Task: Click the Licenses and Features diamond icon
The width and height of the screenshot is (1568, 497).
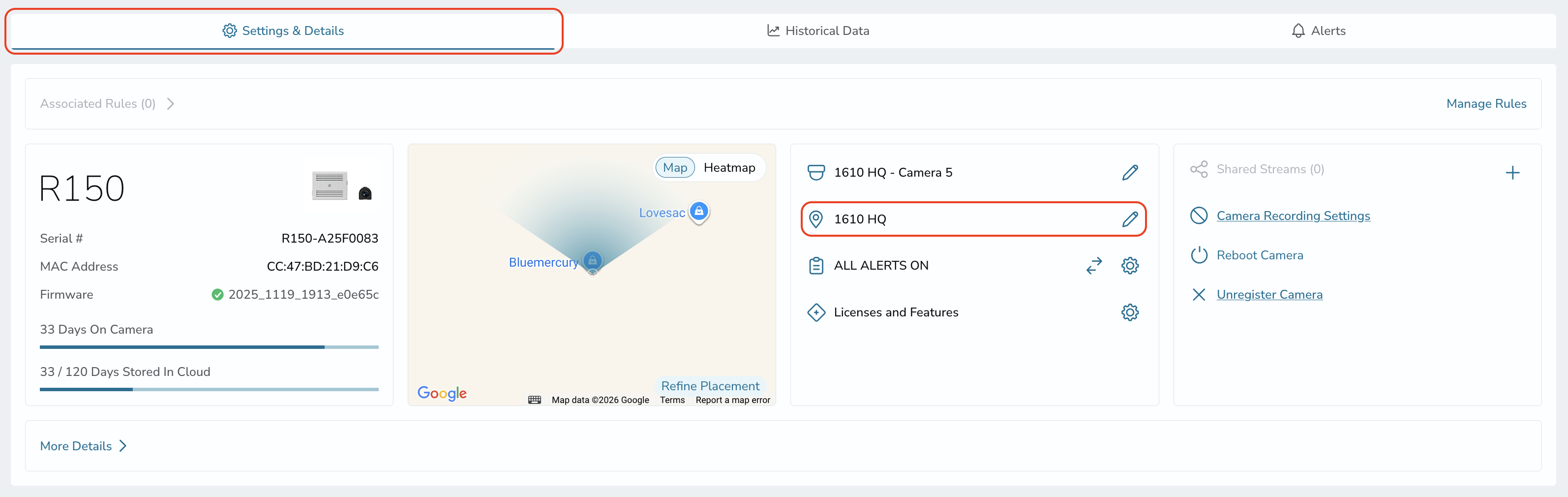Action: (815, 312)
